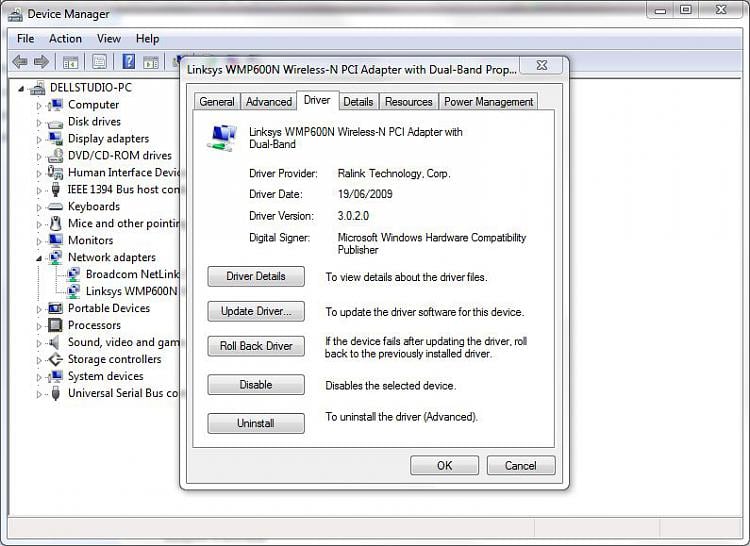The width and height of the screenshot is (750, 546).
Task: Open the Action menu
Action: click(x=66, y=39)
